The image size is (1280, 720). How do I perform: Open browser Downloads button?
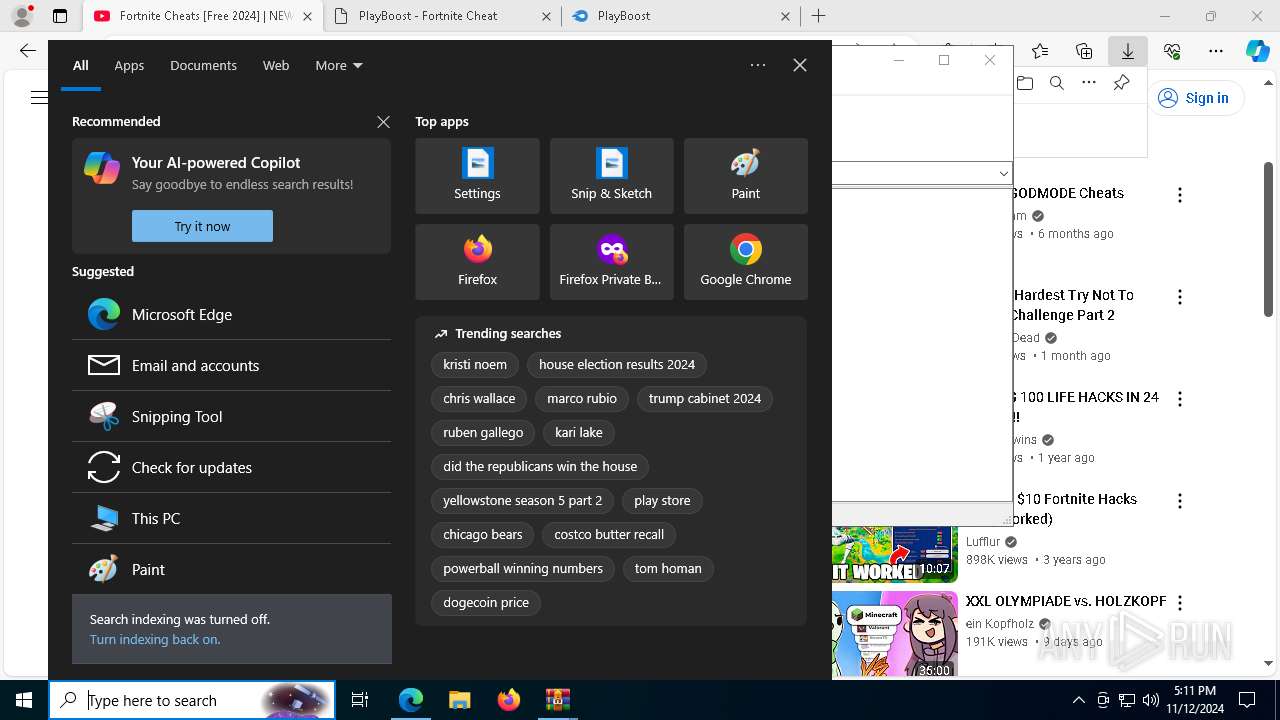coord(1128,51)
